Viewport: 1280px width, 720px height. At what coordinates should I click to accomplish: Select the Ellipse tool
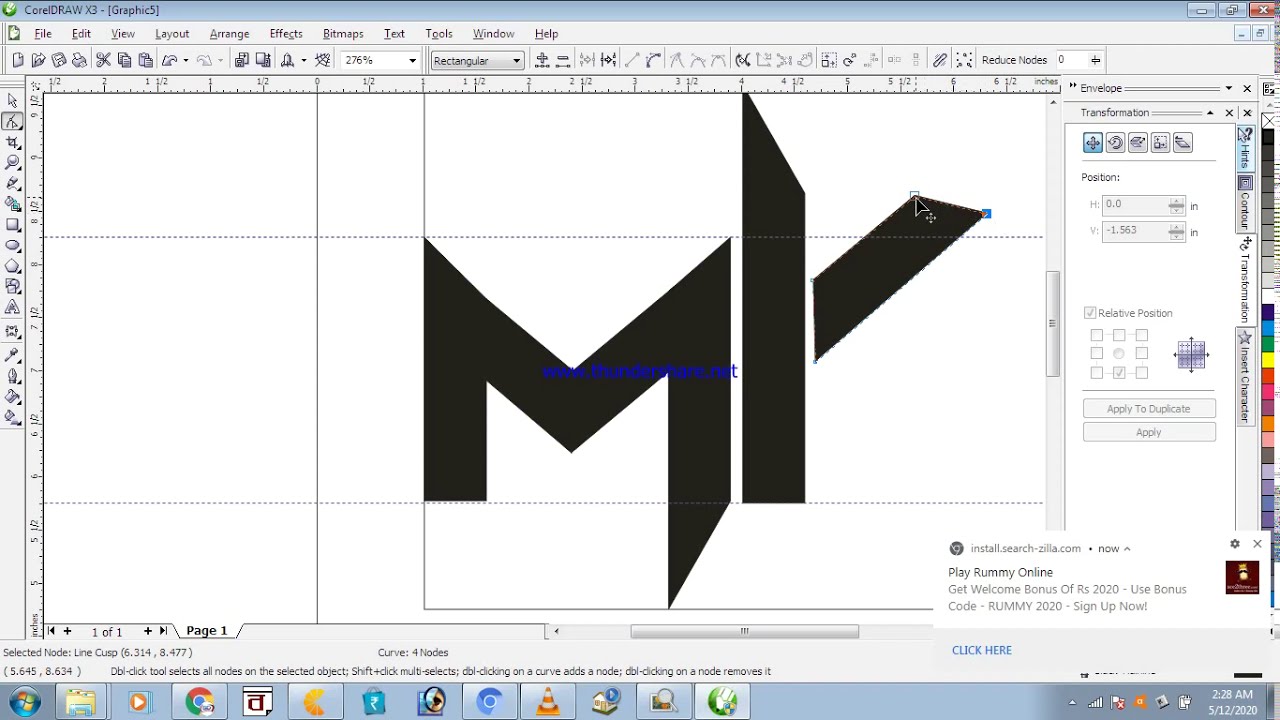[x=12, y=246]
